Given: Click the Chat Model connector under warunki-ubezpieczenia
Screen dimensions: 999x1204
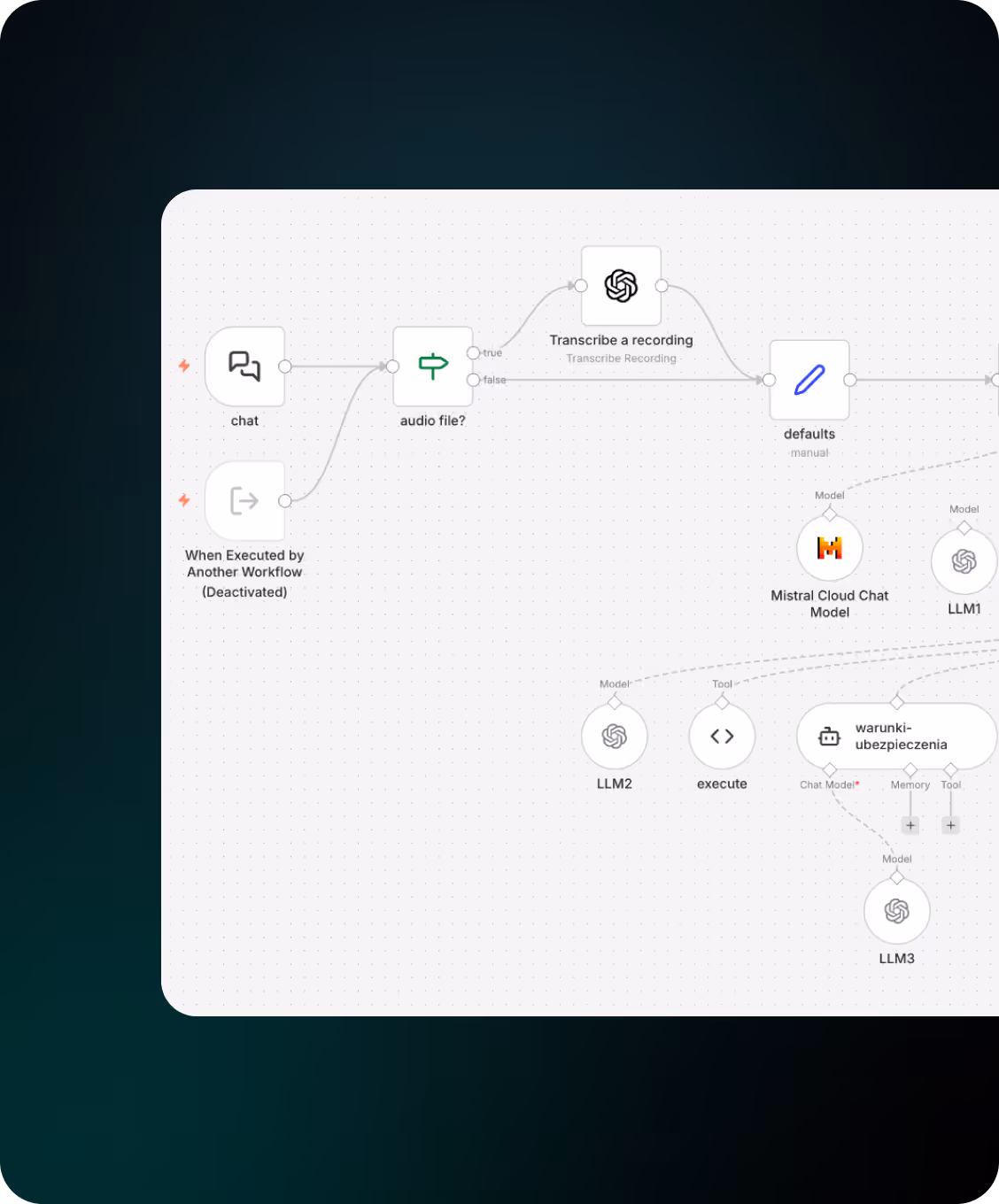Looking at the screenshot, I should [829, 769].
